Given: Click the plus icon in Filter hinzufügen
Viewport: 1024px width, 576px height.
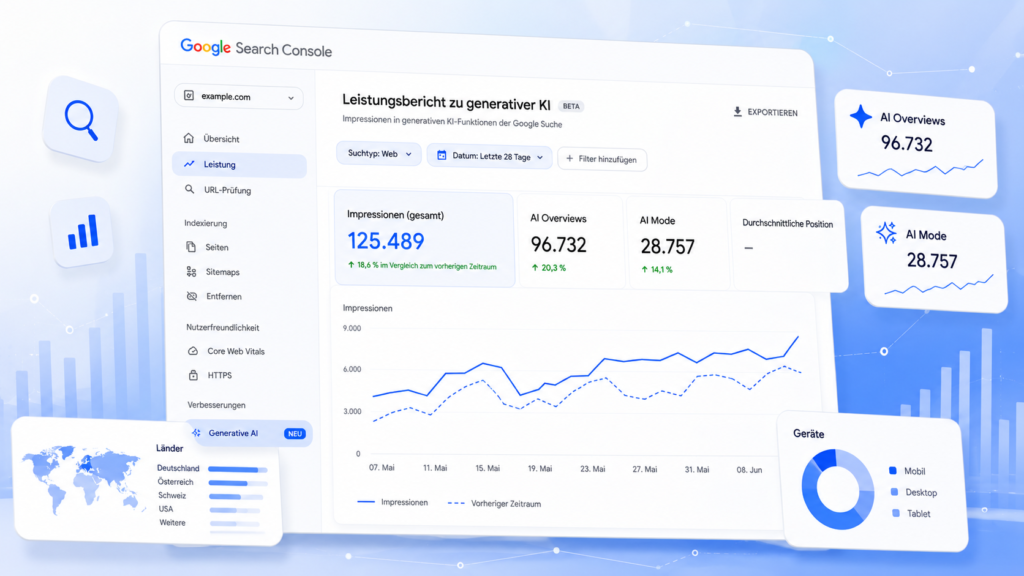Looking at the screenshot, I should click(x=569, y=159).
